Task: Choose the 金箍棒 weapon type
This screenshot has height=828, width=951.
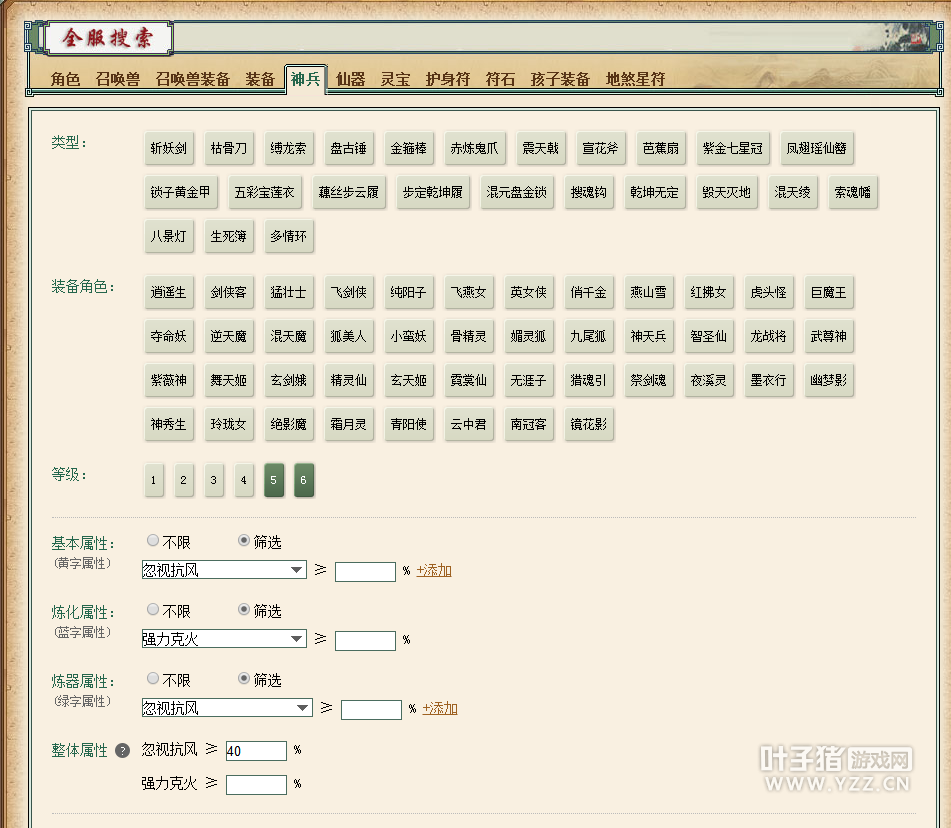Action: click(x=408, y=148)
